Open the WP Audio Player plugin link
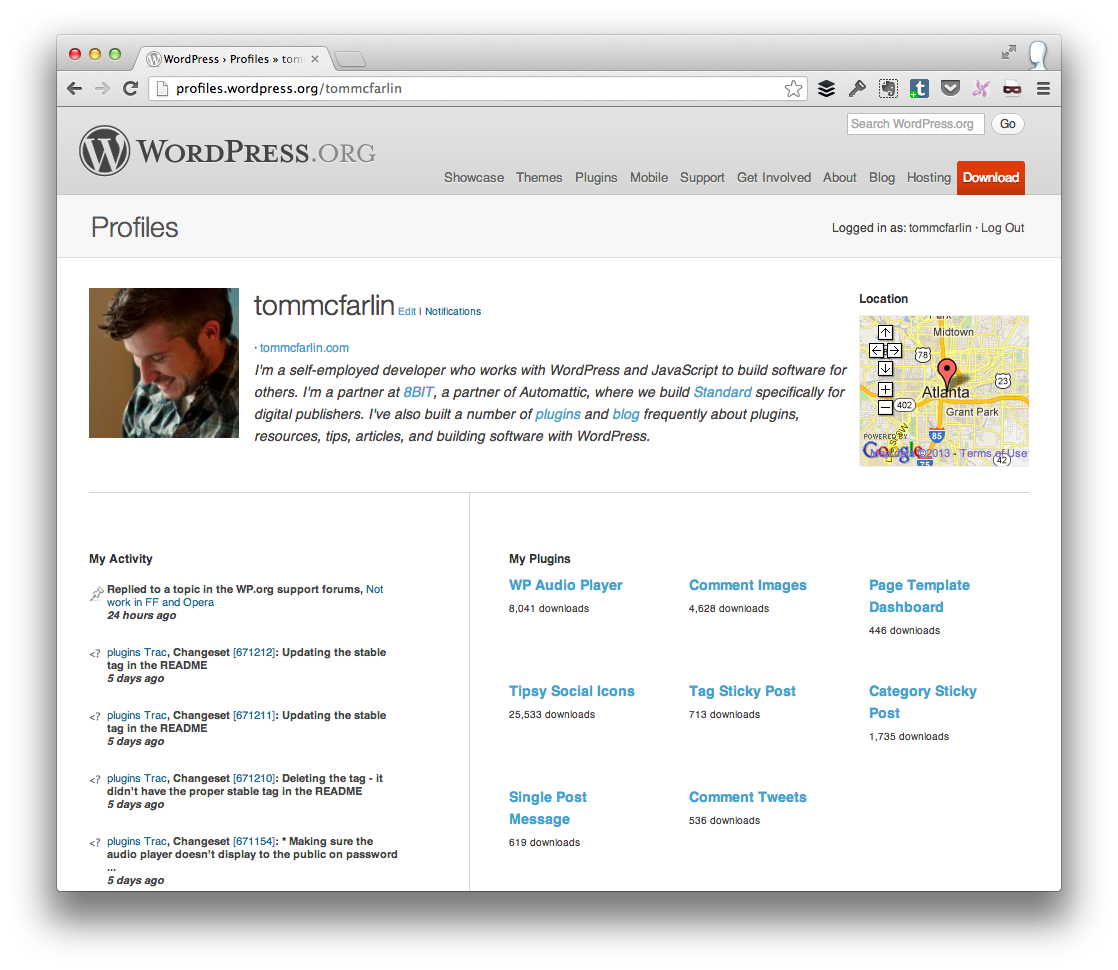Viewport: 1118px width, 970px height. (x=565, y=585)
